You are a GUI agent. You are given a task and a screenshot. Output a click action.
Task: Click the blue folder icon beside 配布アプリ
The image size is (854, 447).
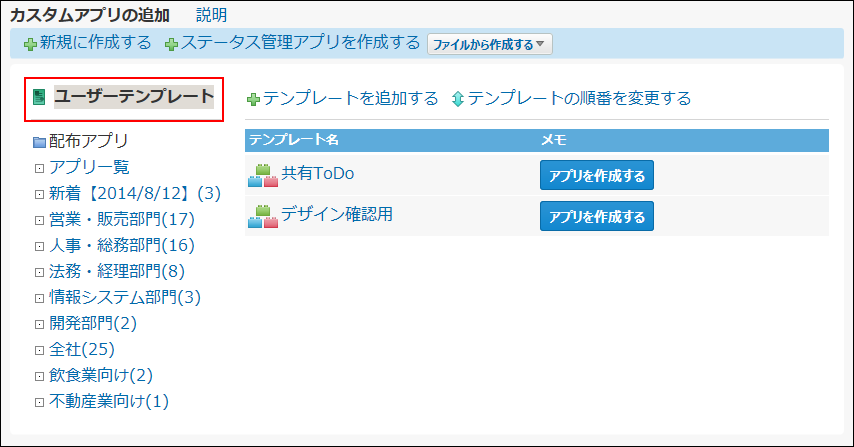(x=39, y=142)
